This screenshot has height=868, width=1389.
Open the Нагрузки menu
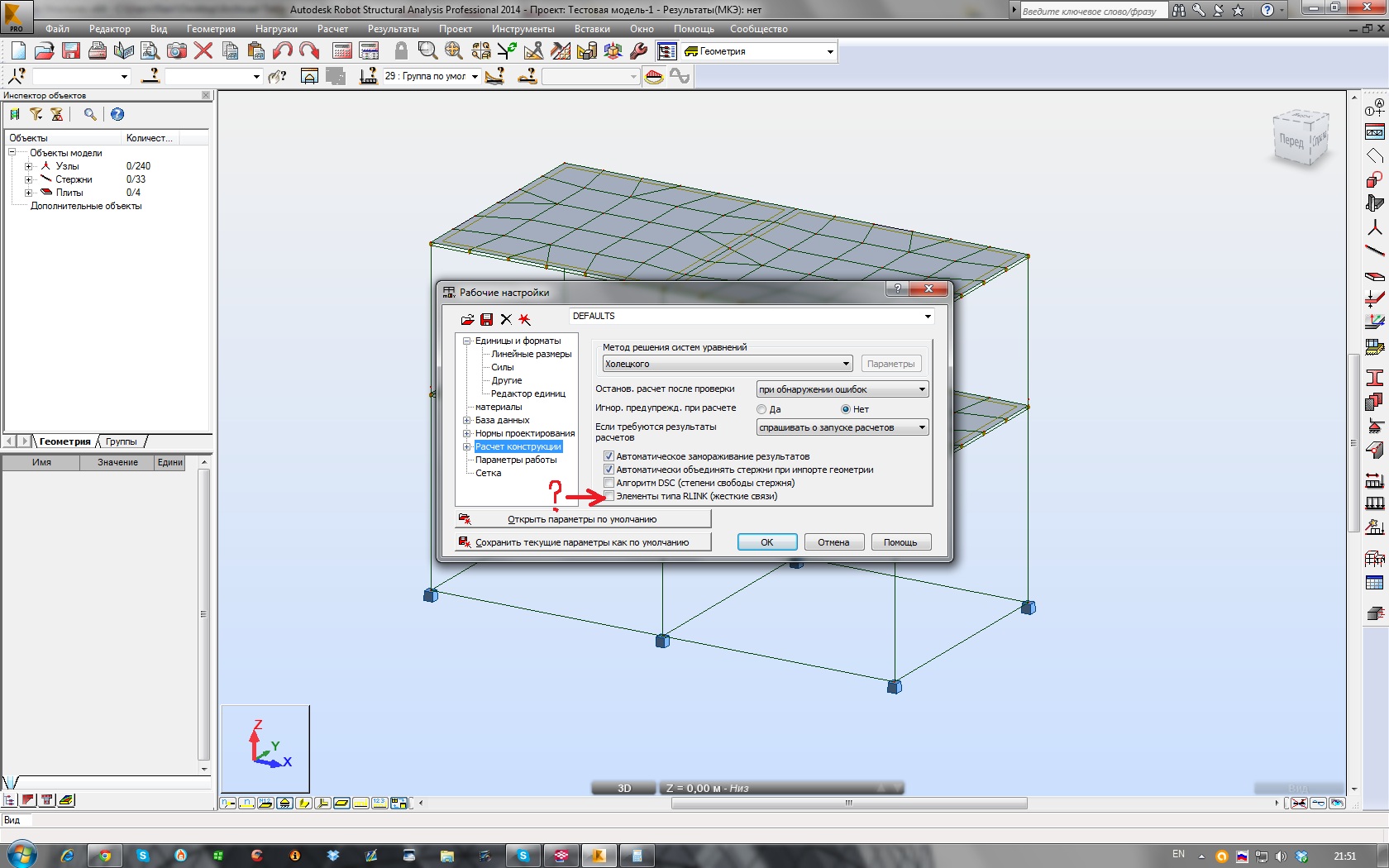tap(276, 29)
